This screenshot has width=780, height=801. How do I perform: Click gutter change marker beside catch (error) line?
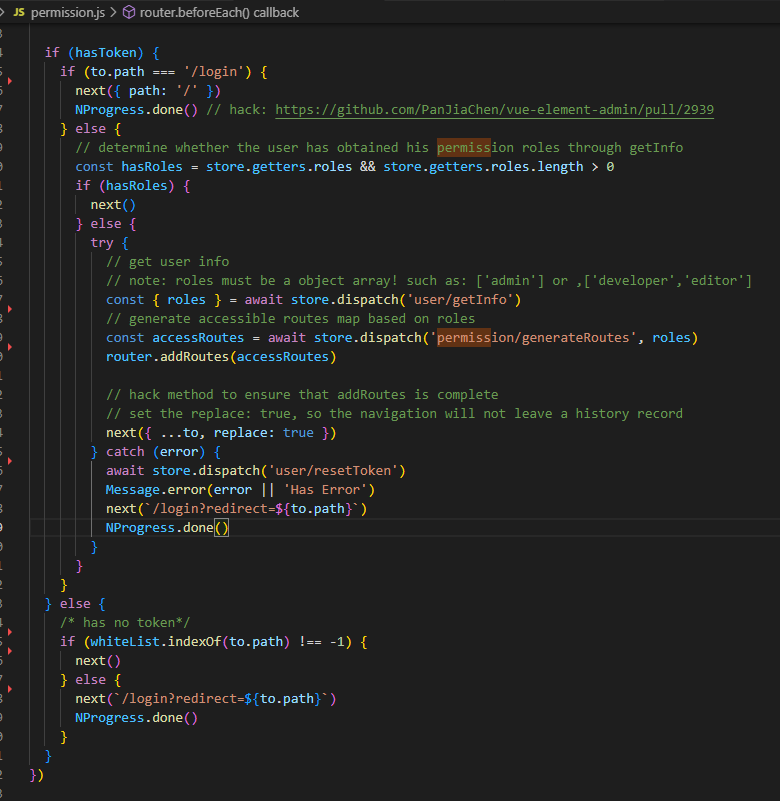tap(10, 461)
